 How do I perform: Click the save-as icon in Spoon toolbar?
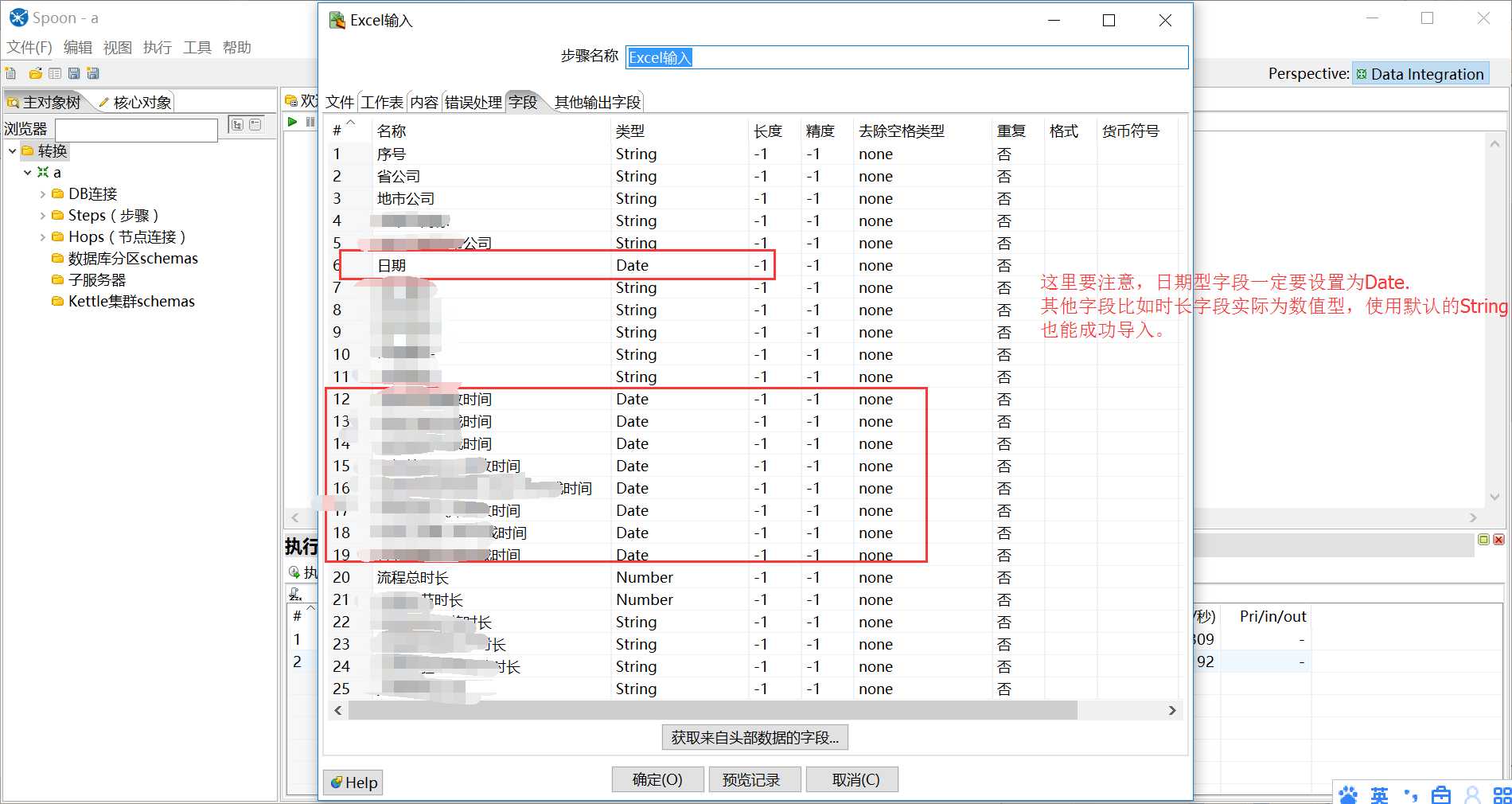pos(93,73)
